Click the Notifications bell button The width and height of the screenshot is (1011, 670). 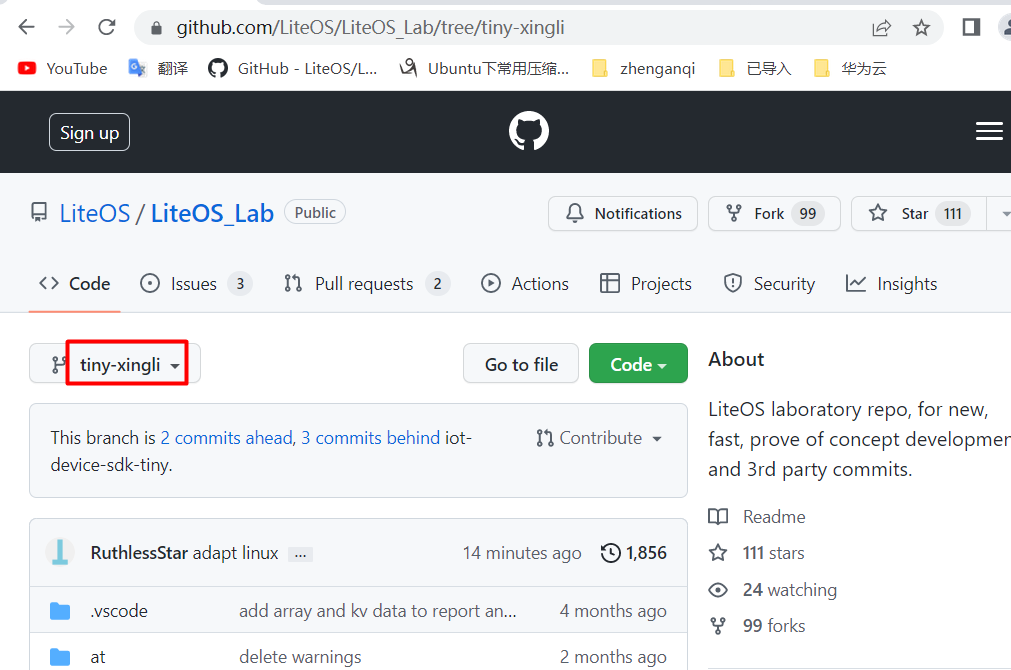(623, 213)
